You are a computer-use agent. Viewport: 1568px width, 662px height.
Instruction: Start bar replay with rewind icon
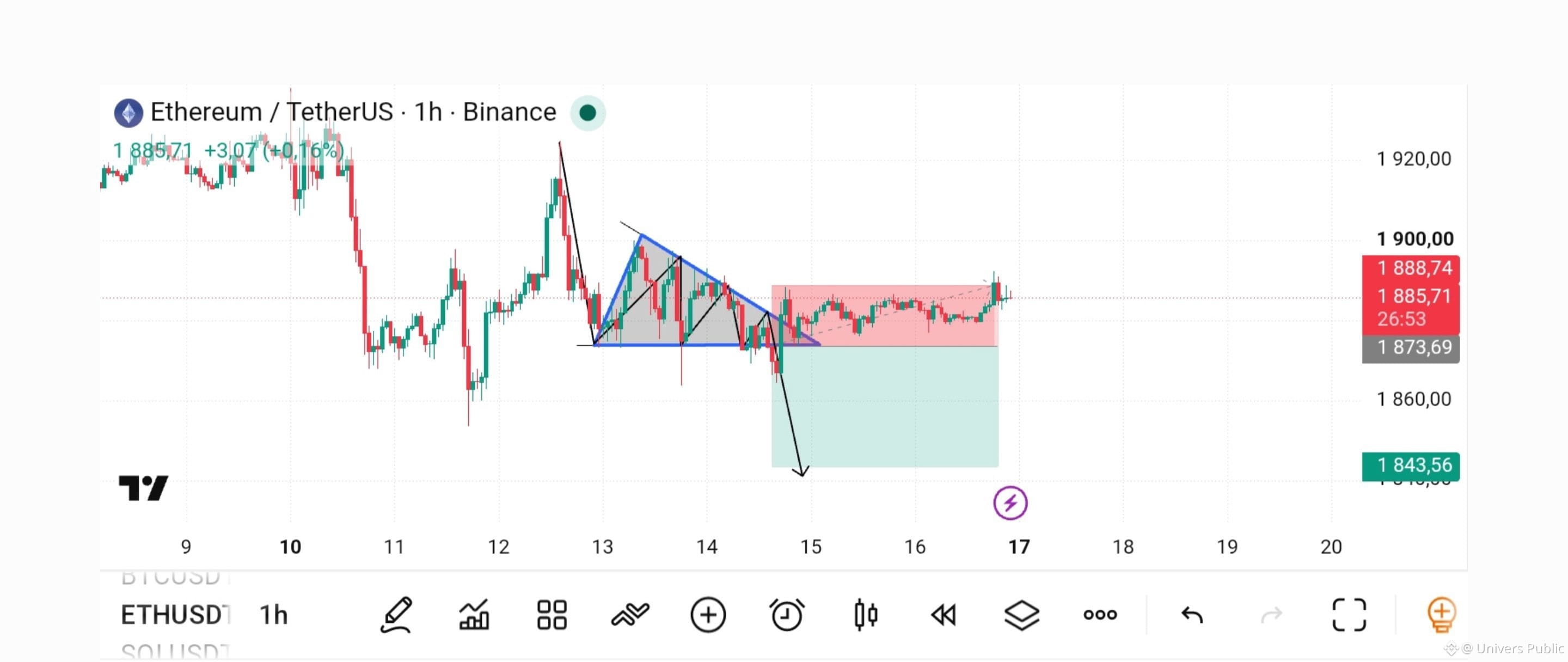pyautogui.click(x=944, y=615)
